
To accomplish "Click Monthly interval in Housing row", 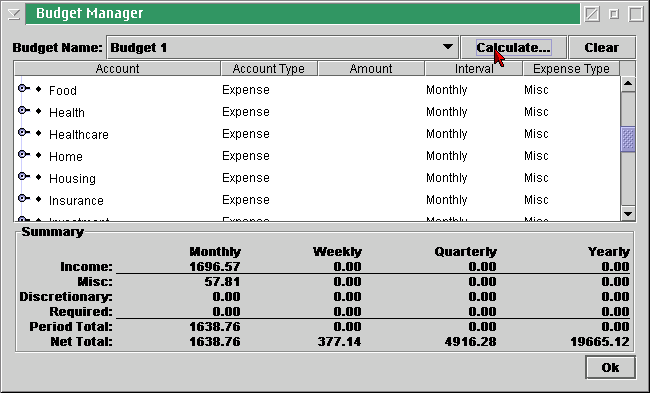I will coord(446,178).
